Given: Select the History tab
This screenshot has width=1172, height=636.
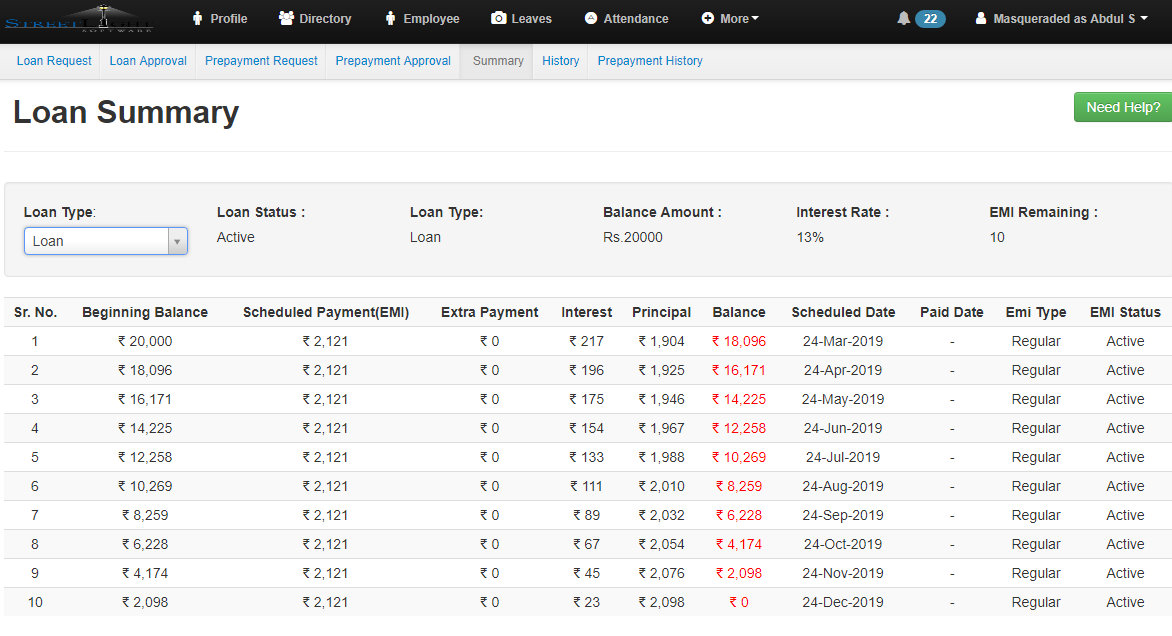Looking at the screenshot, I should tap(560, 61).
